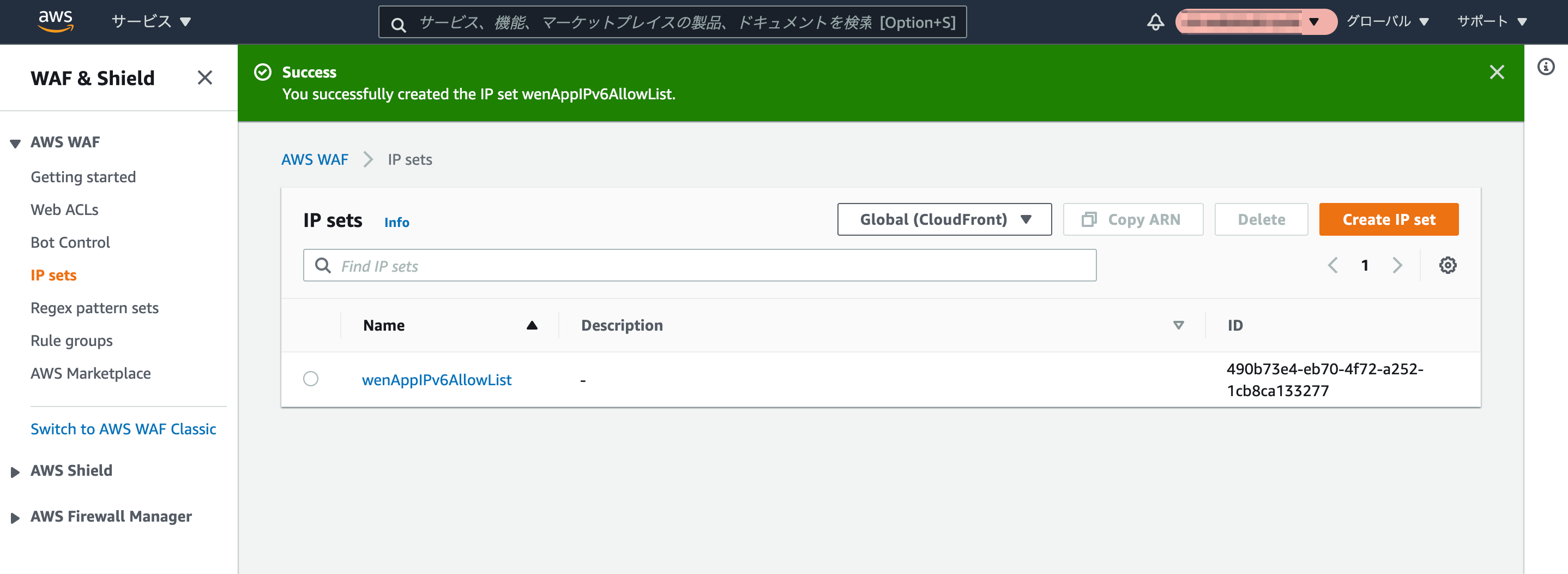Dismiss the green Success banner
The height and width of the screenshot is (574, 1568).
point(1497,73)
